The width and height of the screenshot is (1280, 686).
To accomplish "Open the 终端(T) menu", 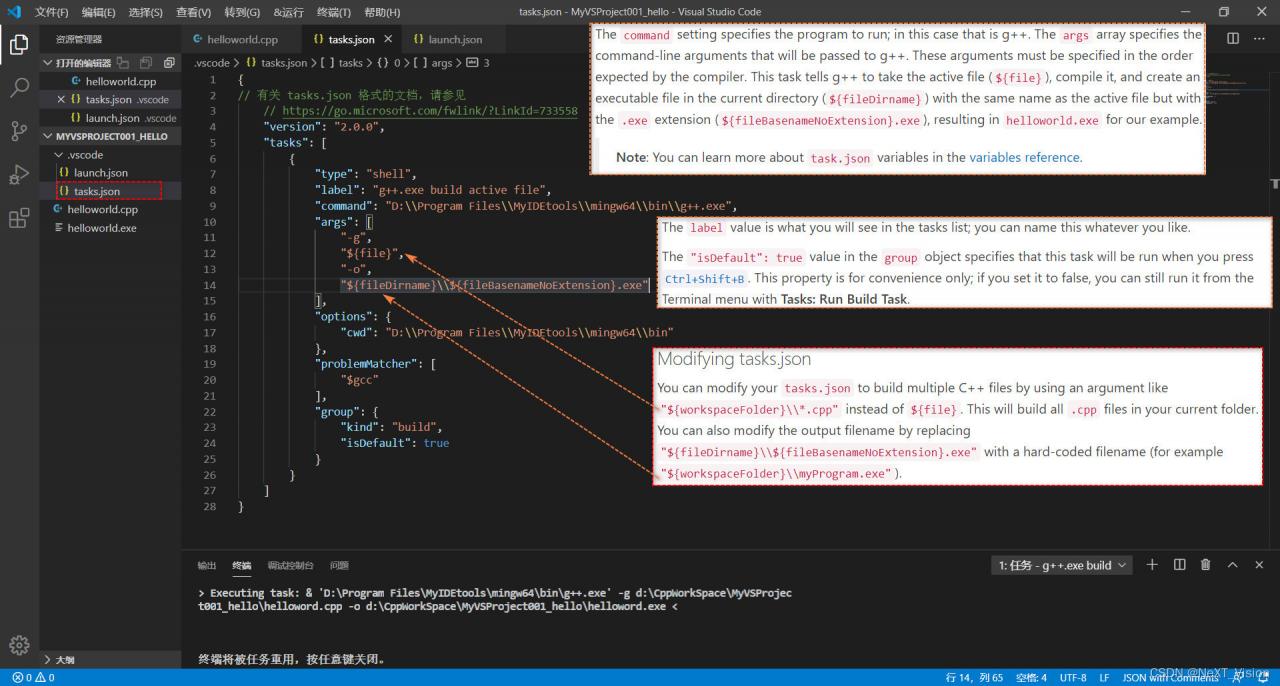I will coord(333,12).
